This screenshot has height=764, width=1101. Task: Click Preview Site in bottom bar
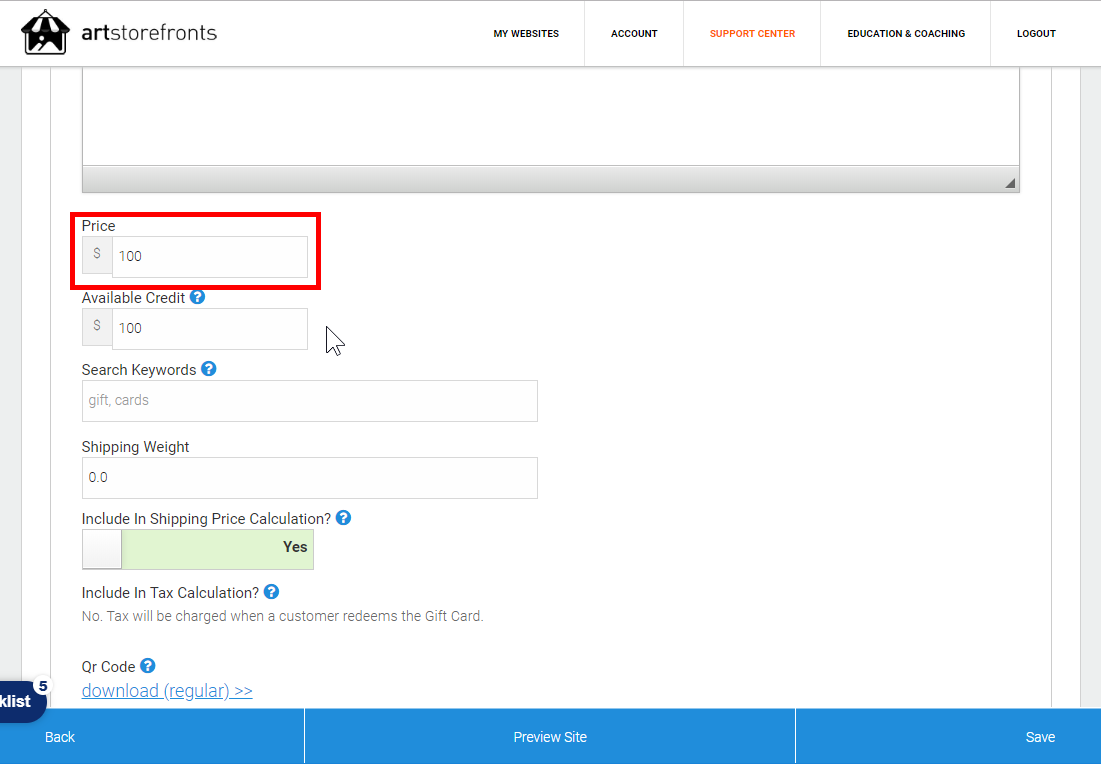550,737
